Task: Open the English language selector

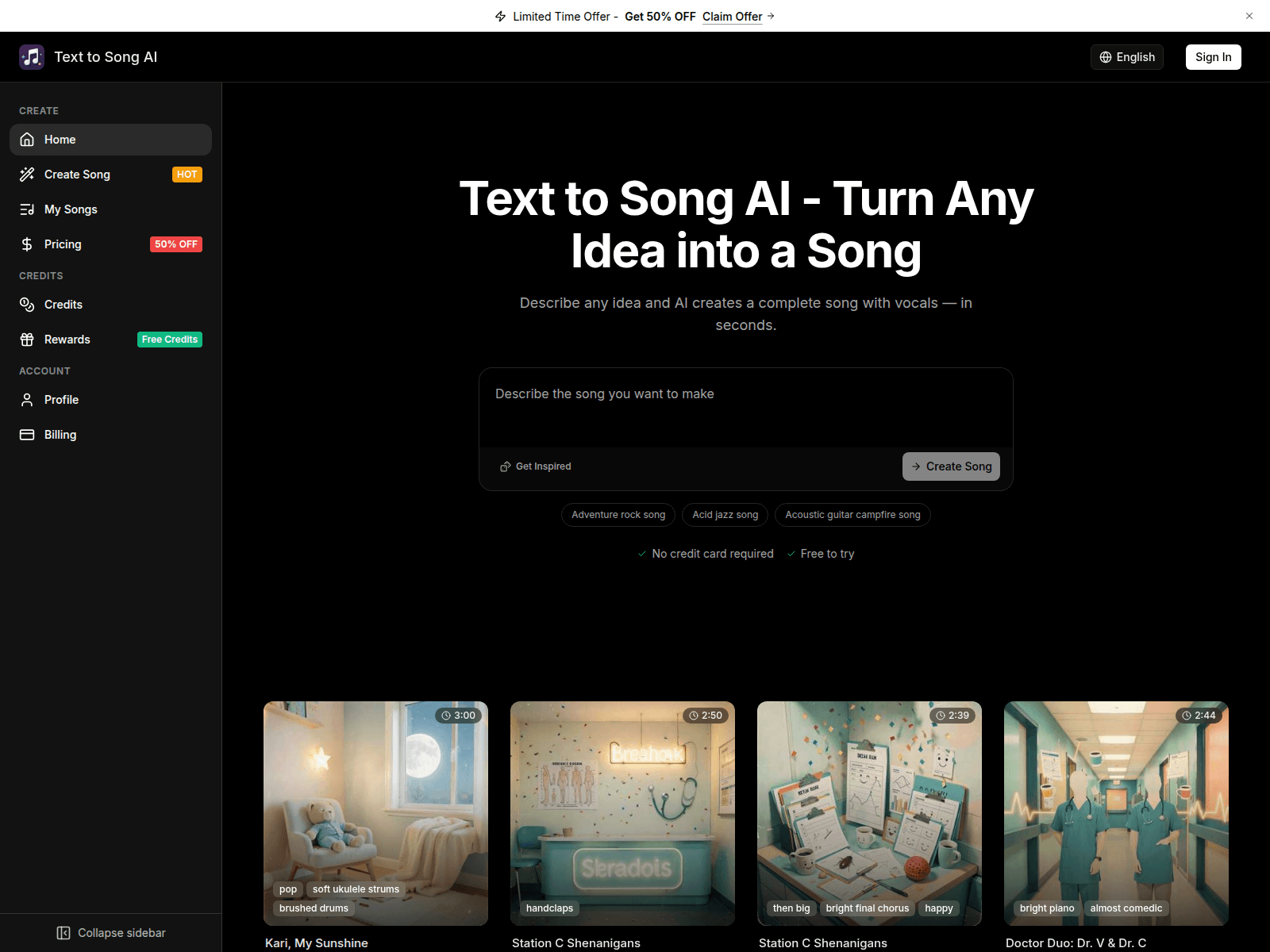Action: pyautogui.click(x=1126, y=57)
